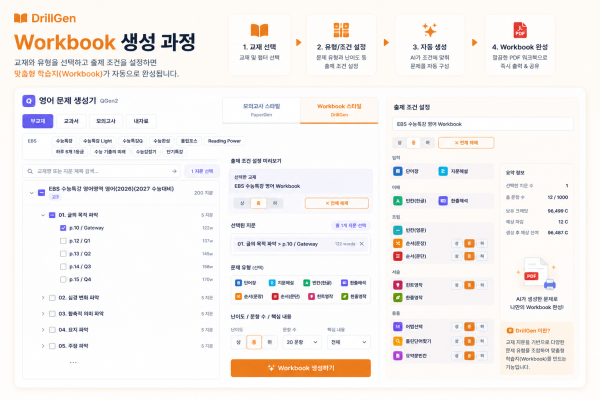600x400 pixels.
Task: Select the green 한줄영작 icon in 문제 유형 list
Action: point(344,296)
